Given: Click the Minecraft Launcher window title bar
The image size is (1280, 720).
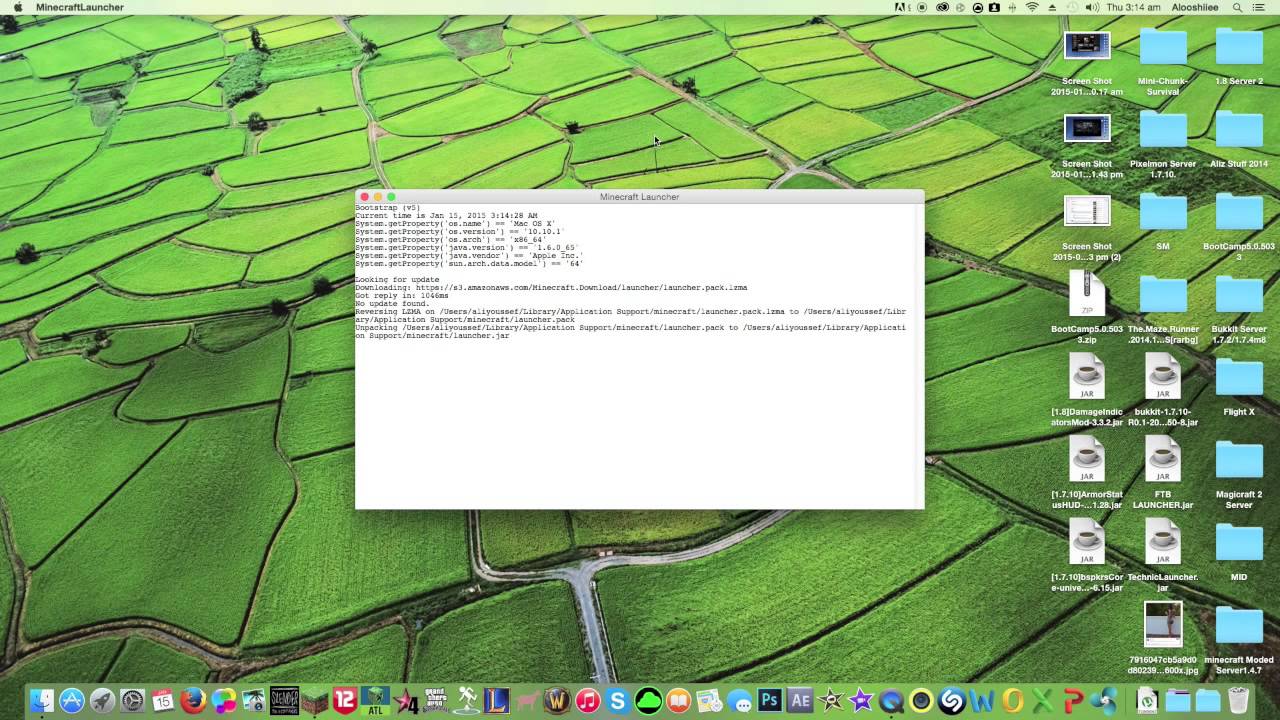Looking at the screenshot, I should pos(640,197).
